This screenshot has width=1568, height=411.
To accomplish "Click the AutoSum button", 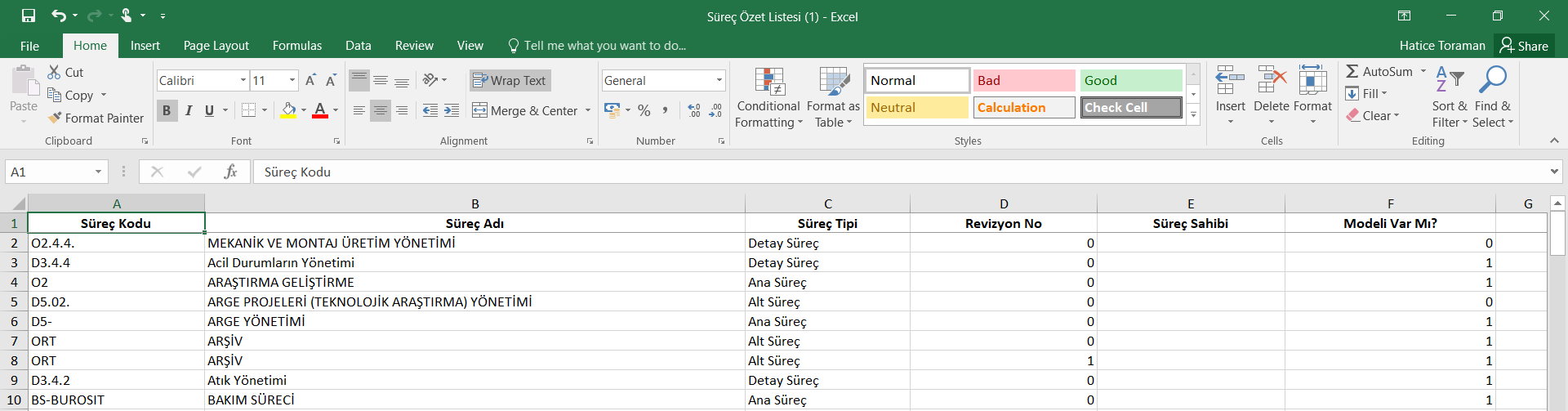I will (1379, 72).
